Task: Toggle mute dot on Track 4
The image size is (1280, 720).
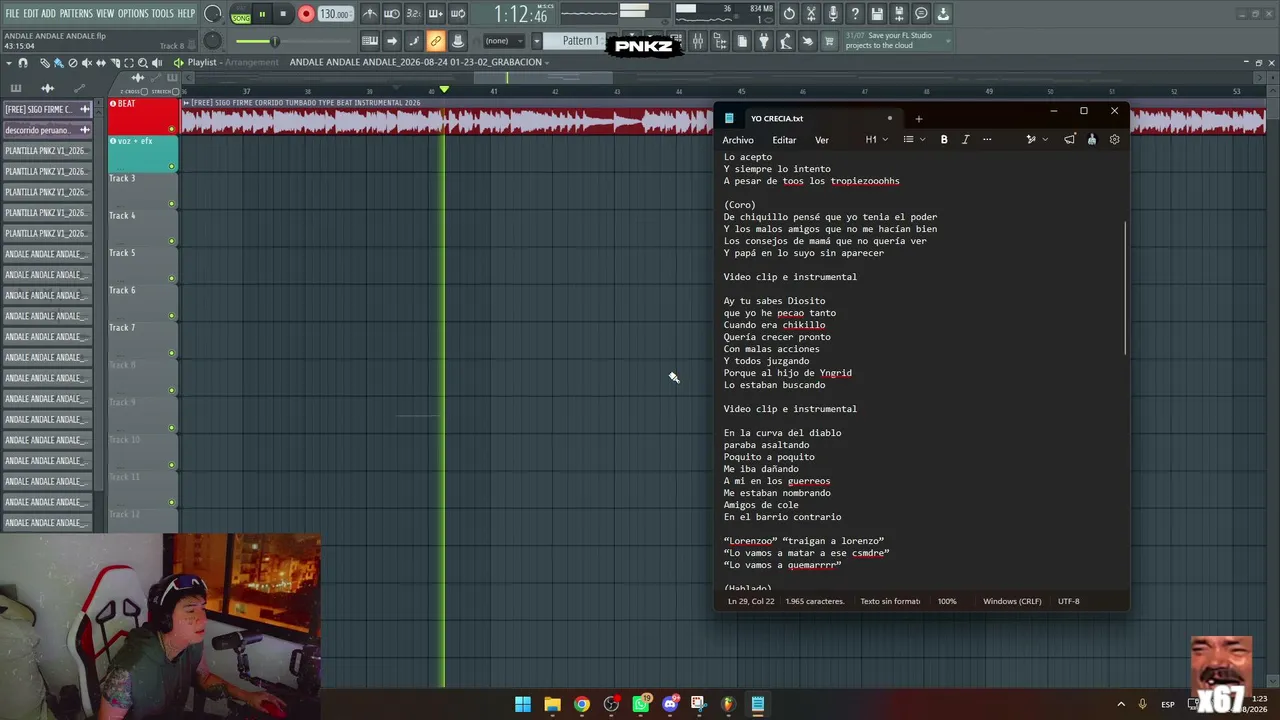Action: click(172, 241)
